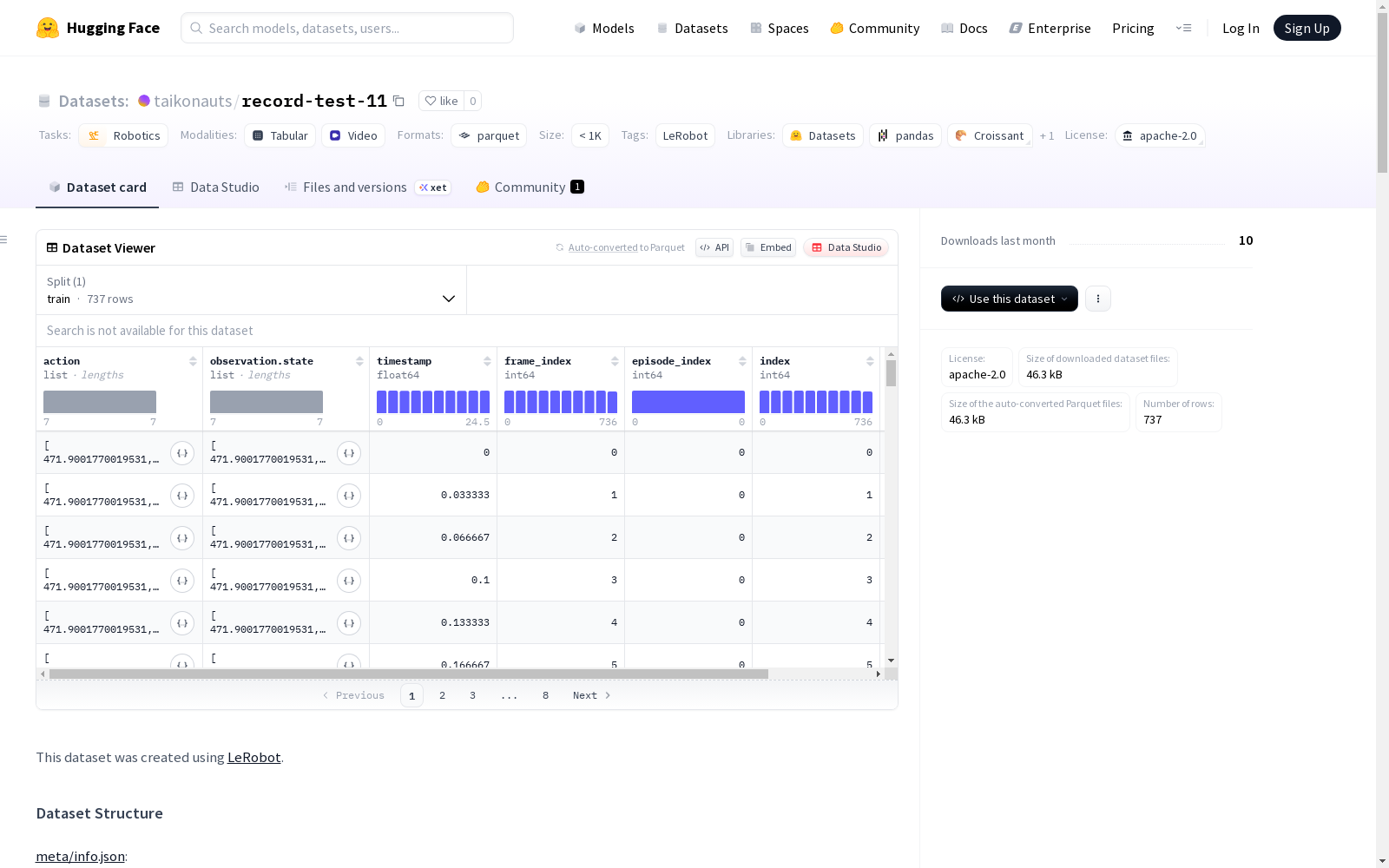Select the Tabular modality tag
The width and height of the screenshot is (1389, 868).
click(280, 135)
